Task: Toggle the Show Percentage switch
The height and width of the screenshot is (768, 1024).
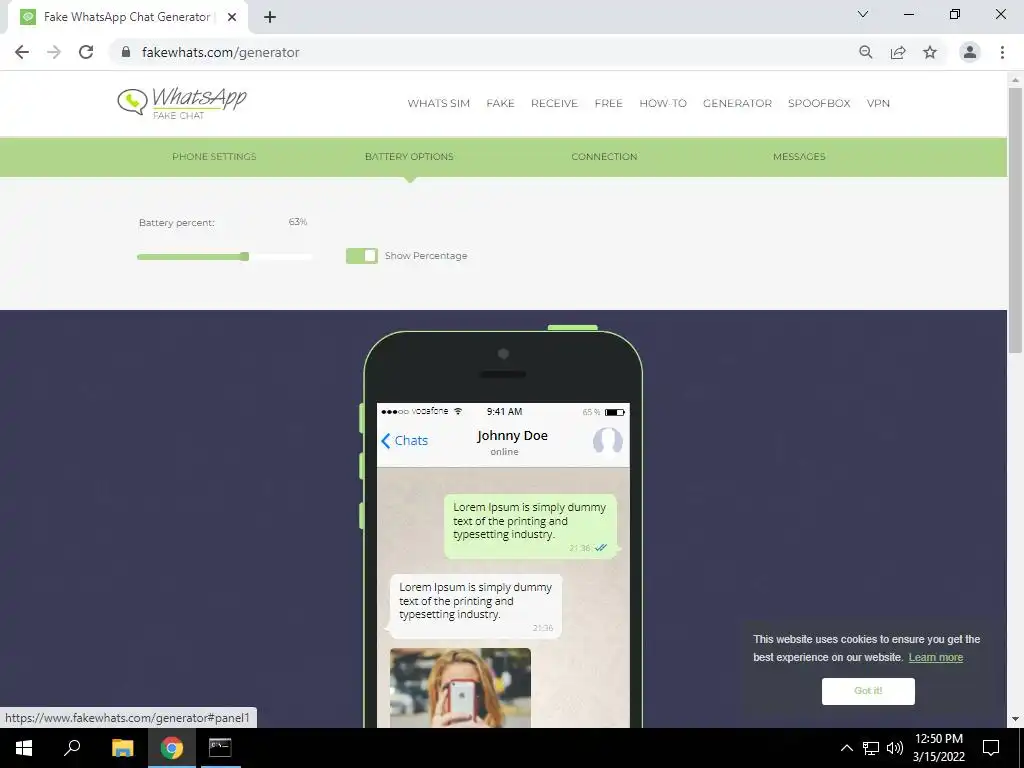Action: pos(362,256)
